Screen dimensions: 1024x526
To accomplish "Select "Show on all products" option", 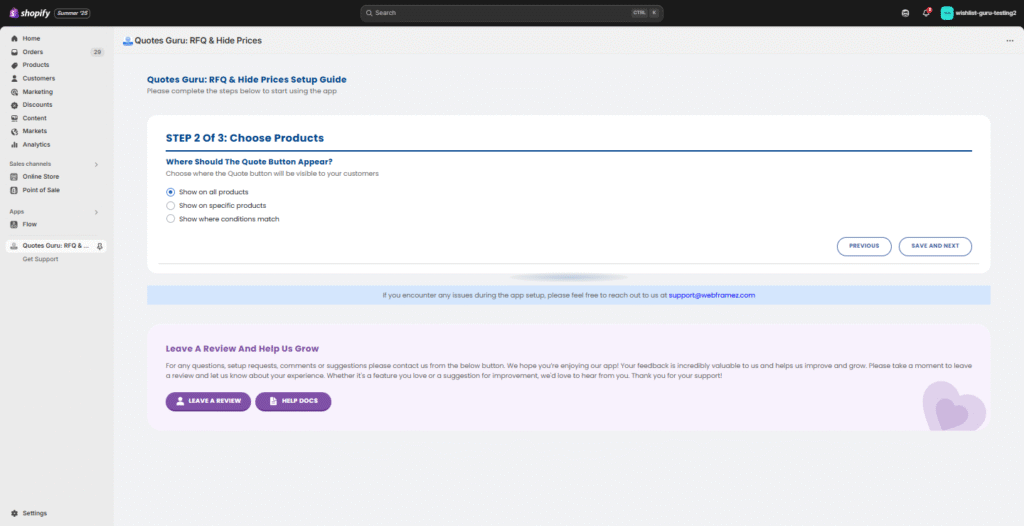I will (x=171, y=191).
